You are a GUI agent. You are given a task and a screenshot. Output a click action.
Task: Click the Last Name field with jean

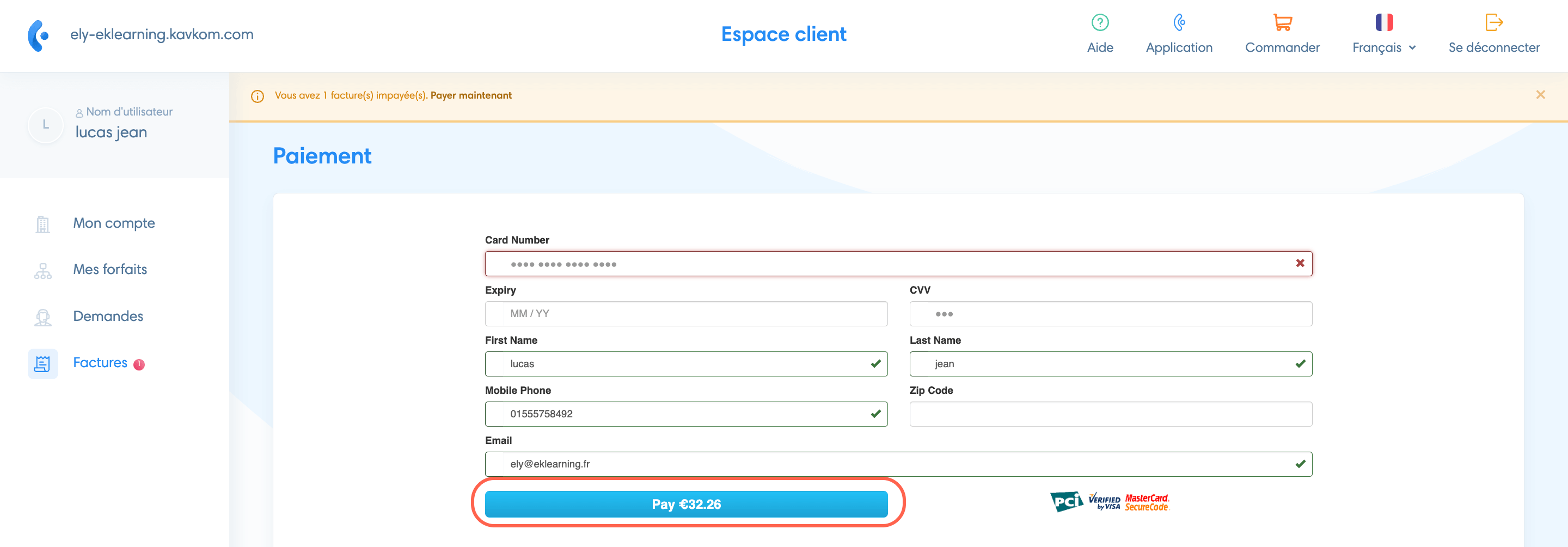point(1111,363)
